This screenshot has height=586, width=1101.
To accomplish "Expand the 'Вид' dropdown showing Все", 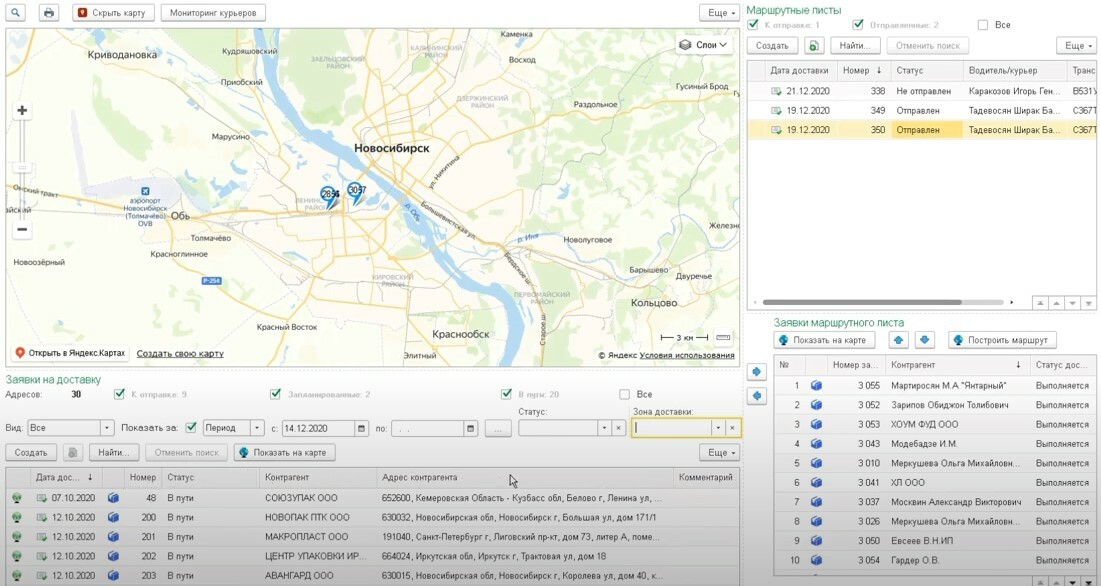I will coord(106,428).
